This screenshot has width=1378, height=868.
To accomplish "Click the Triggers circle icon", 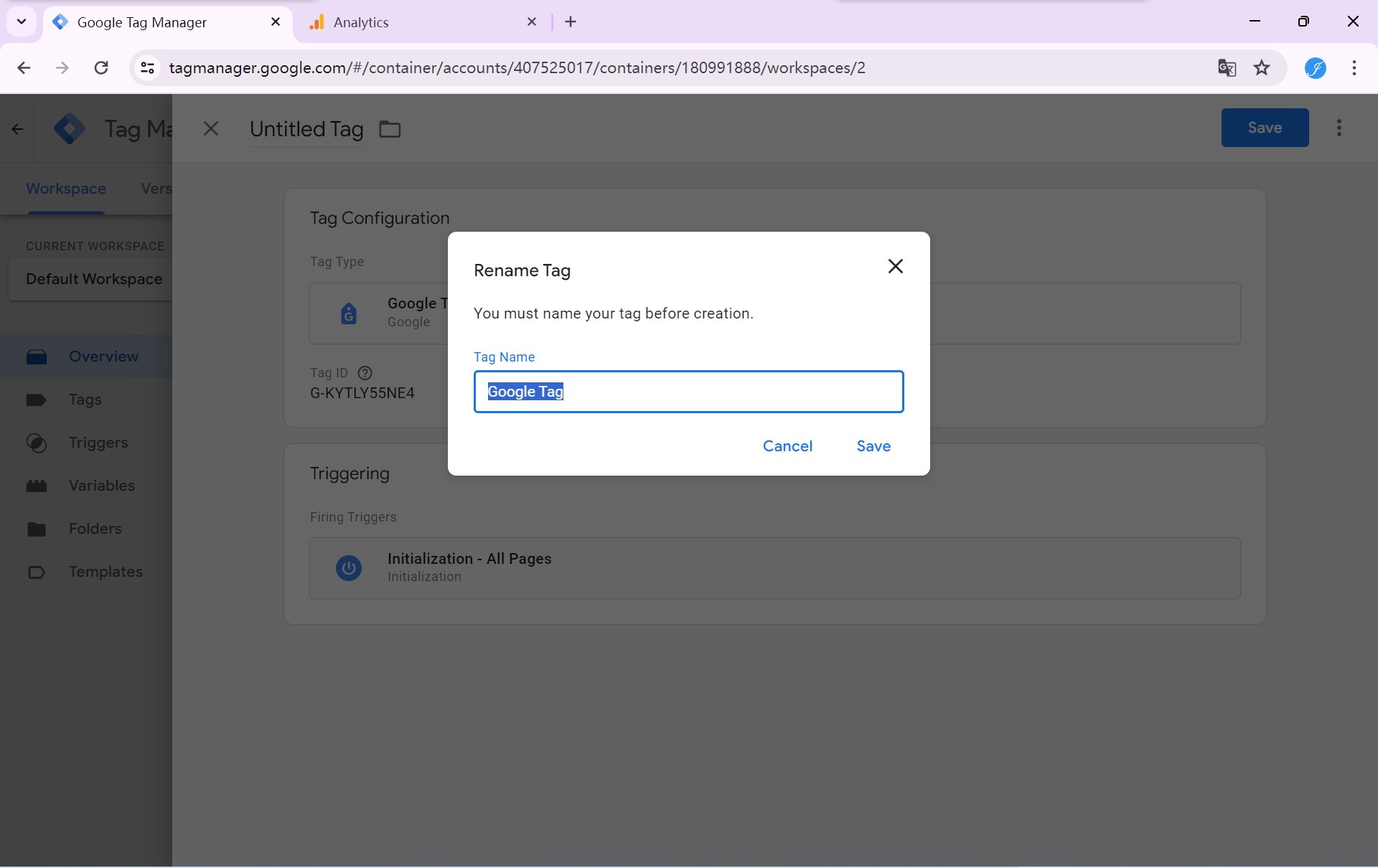I will [37, 443].
